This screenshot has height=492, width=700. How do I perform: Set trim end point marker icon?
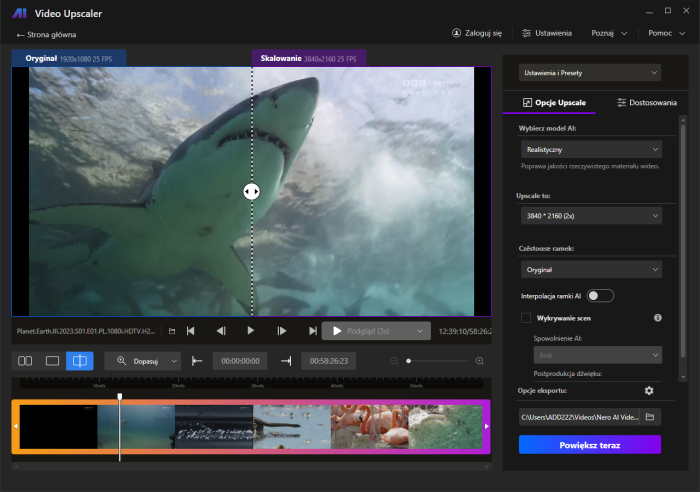click(x=286, y=361)
